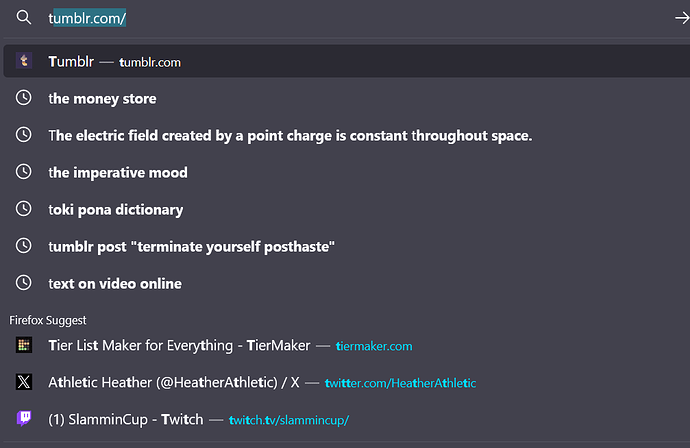Click the Twitch logo icon for SlamminCup
This screenshot has height=448, width=690.
pyautogui.click(x=24, y=418)
